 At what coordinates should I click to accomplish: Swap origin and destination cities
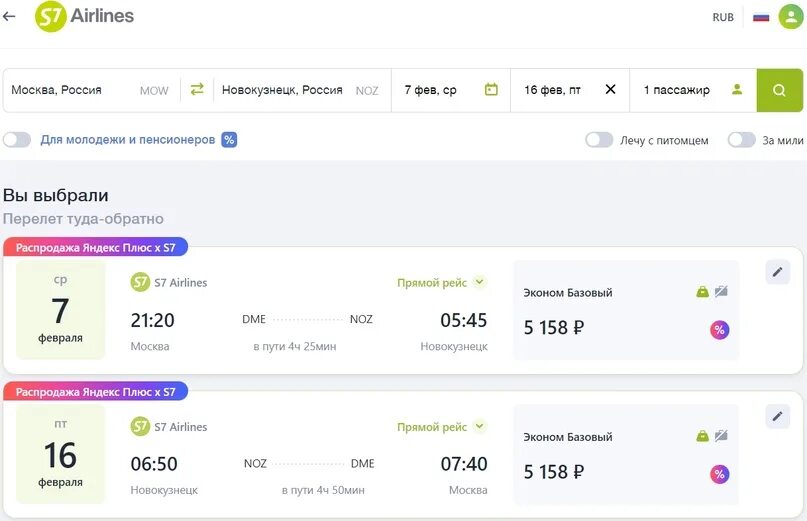[197, 89]
